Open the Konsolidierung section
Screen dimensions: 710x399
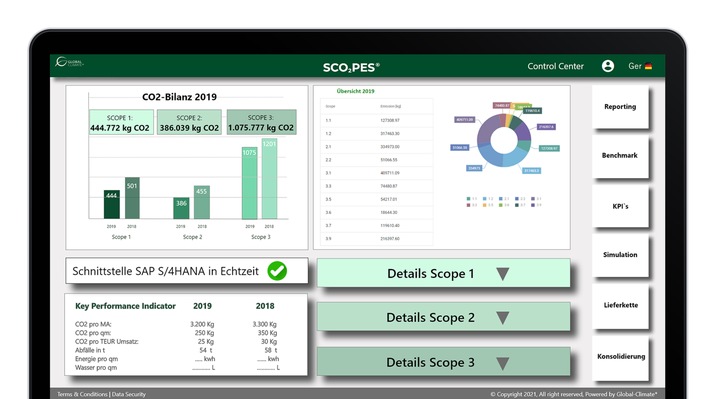[620, 357]
